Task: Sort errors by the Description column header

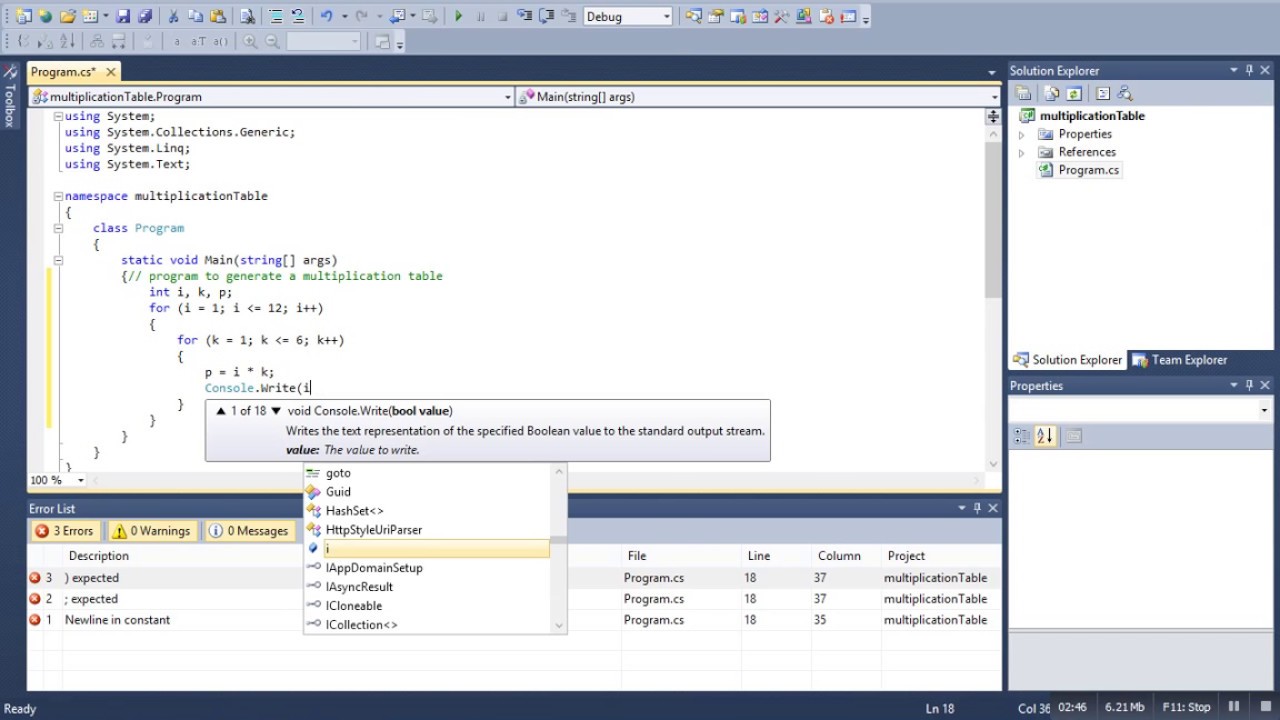Action: click(x=98, y=556)
